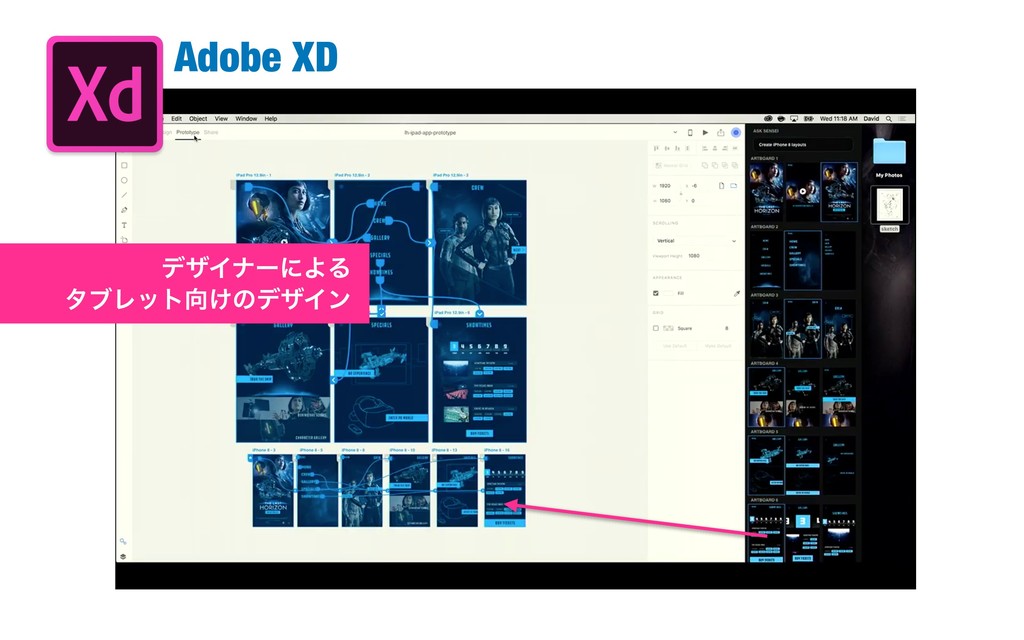
Task: Open the Object menu
Action: click(198, 119)
